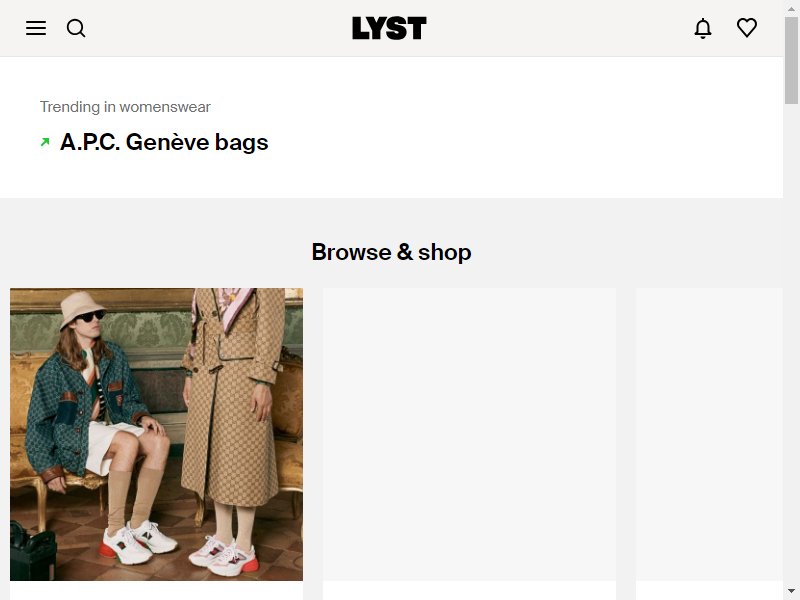Viewport: 800px width, 600px height.
Task: Click the caption strip under the third card
Action: pos(709,591)
